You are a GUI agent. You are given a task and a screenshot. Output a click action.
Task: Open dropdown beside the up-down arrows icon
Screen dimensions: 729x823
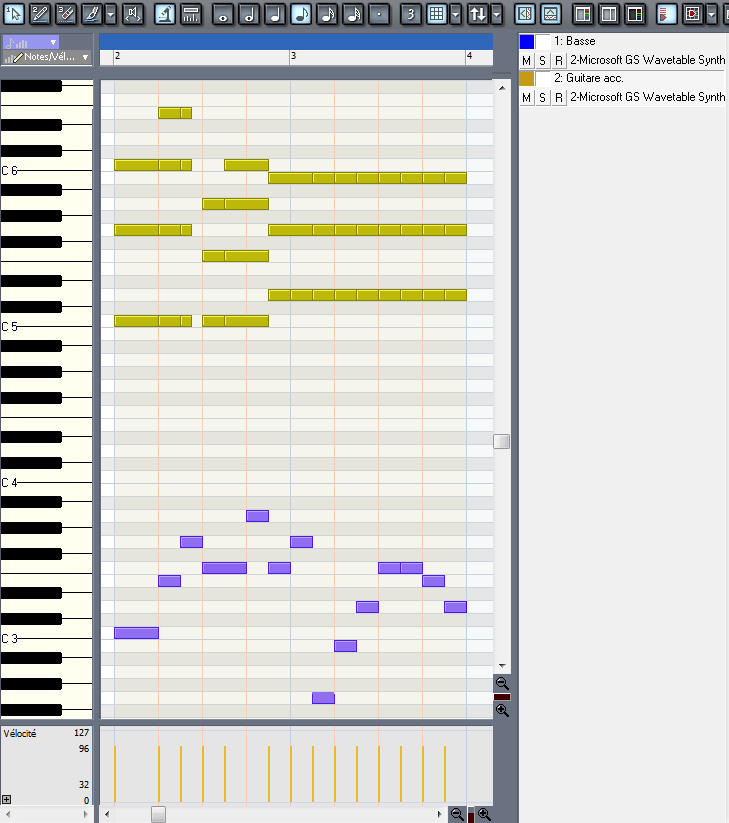point(496,15)
